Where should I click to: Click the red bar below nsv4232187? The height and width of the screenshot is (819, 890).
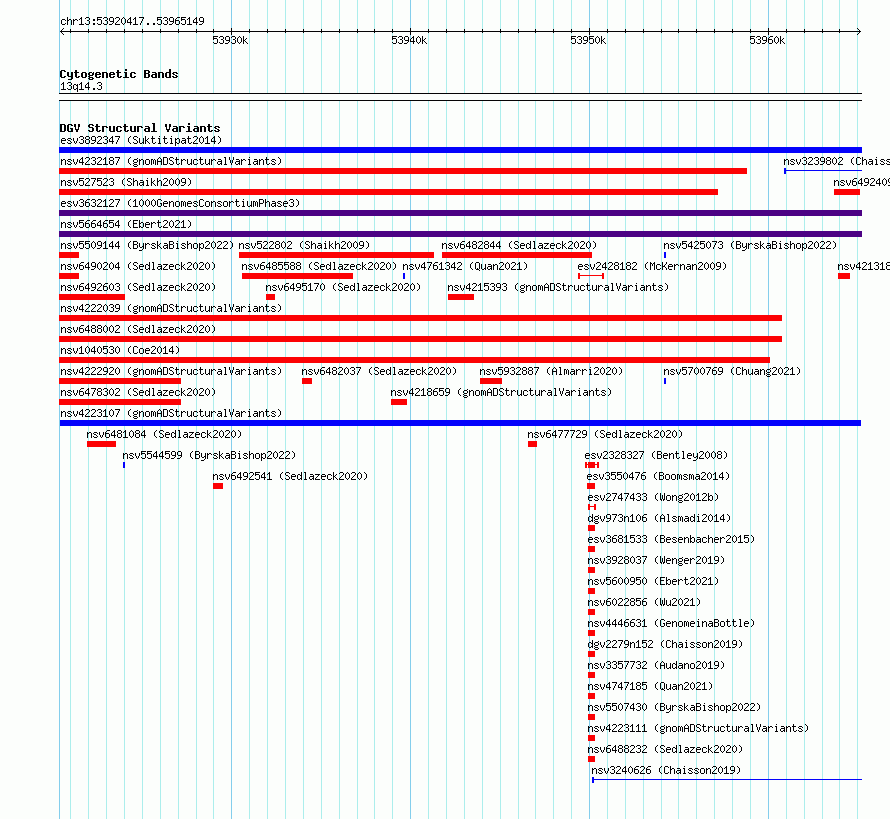tap(403, 171)
